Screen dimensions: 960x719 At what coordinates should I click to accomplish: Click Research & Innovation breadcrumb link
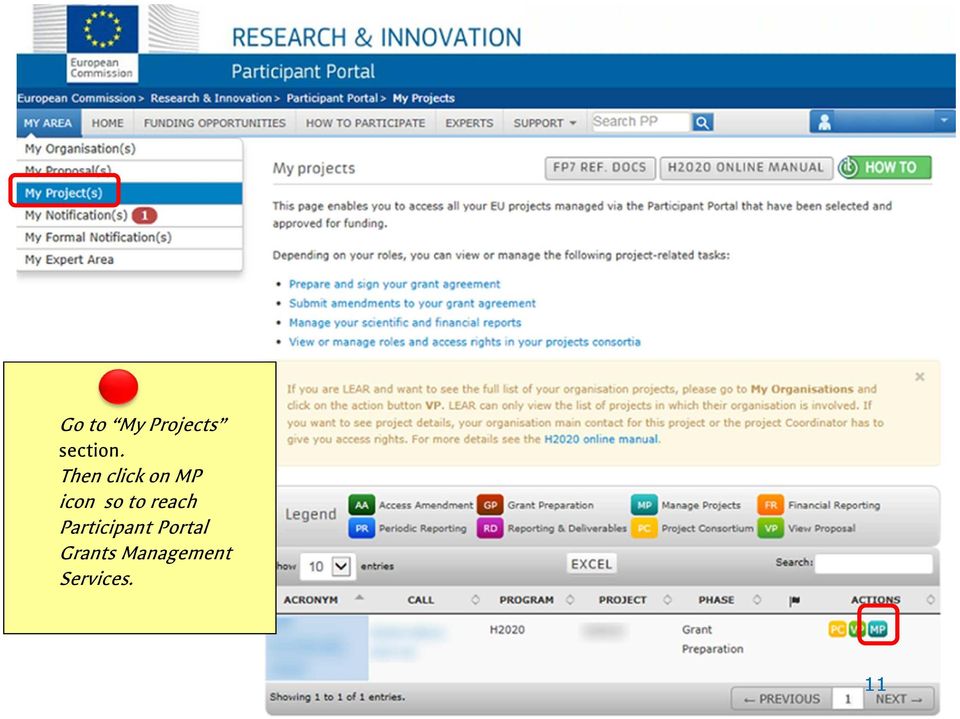211,98
